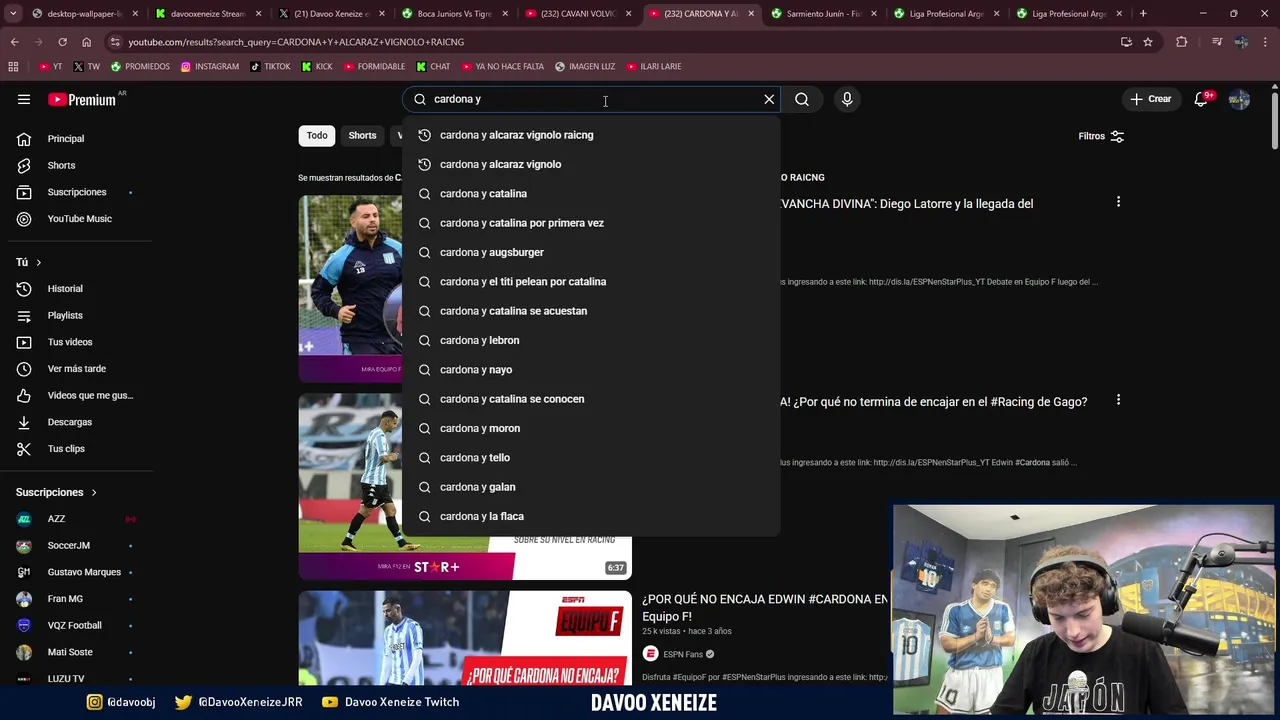The height and width of the screenshot is (720, 1280).
Task: Expand the Tú section chevron
Action: [38, 262]
